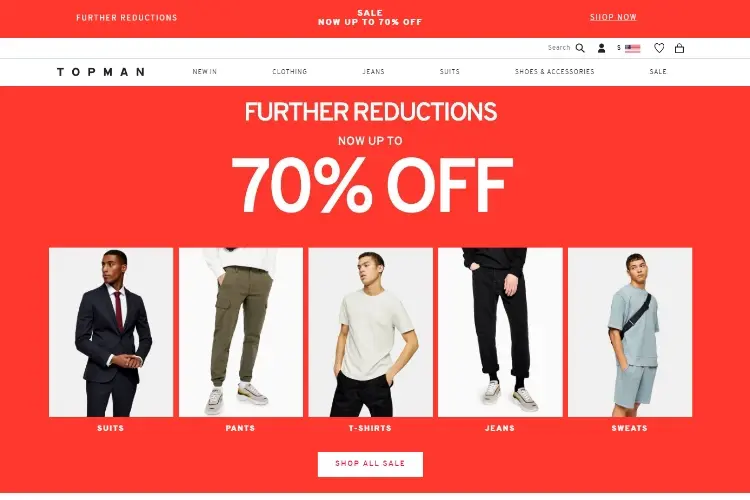Open the Sale navigation item

point(658,72)
